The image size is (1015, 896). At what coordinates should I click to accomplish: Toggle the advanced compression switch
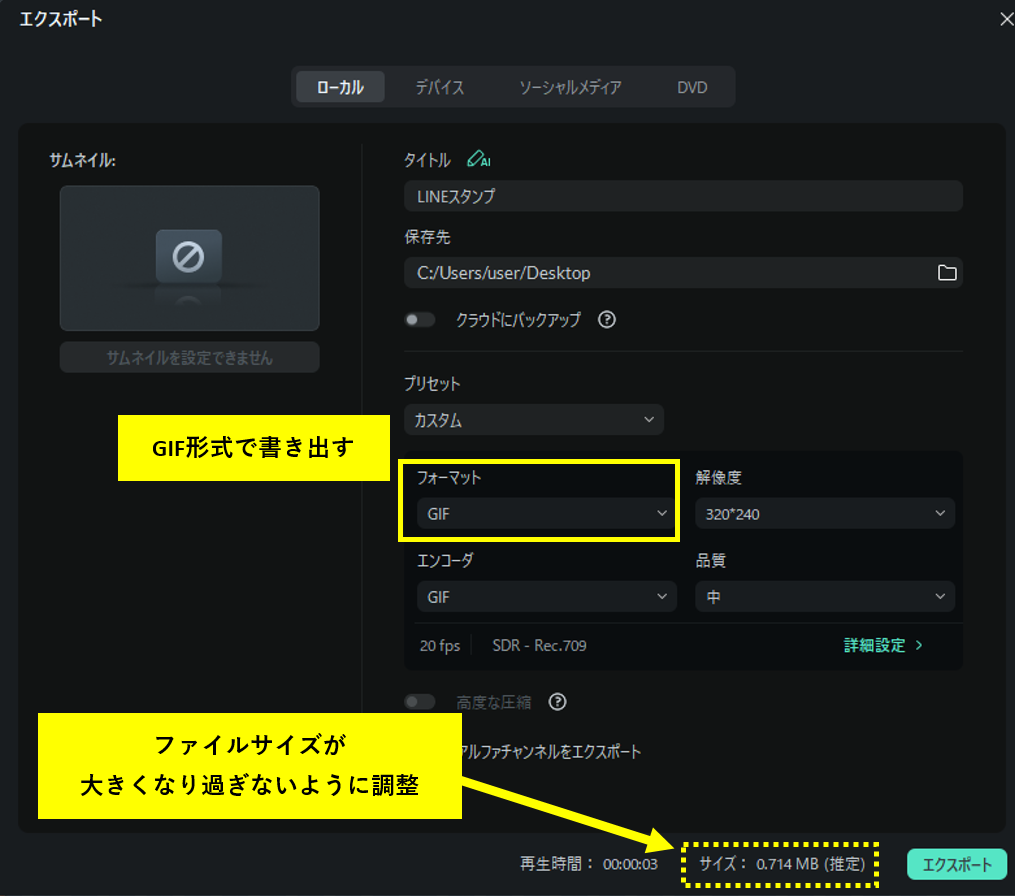click(420, 702)
